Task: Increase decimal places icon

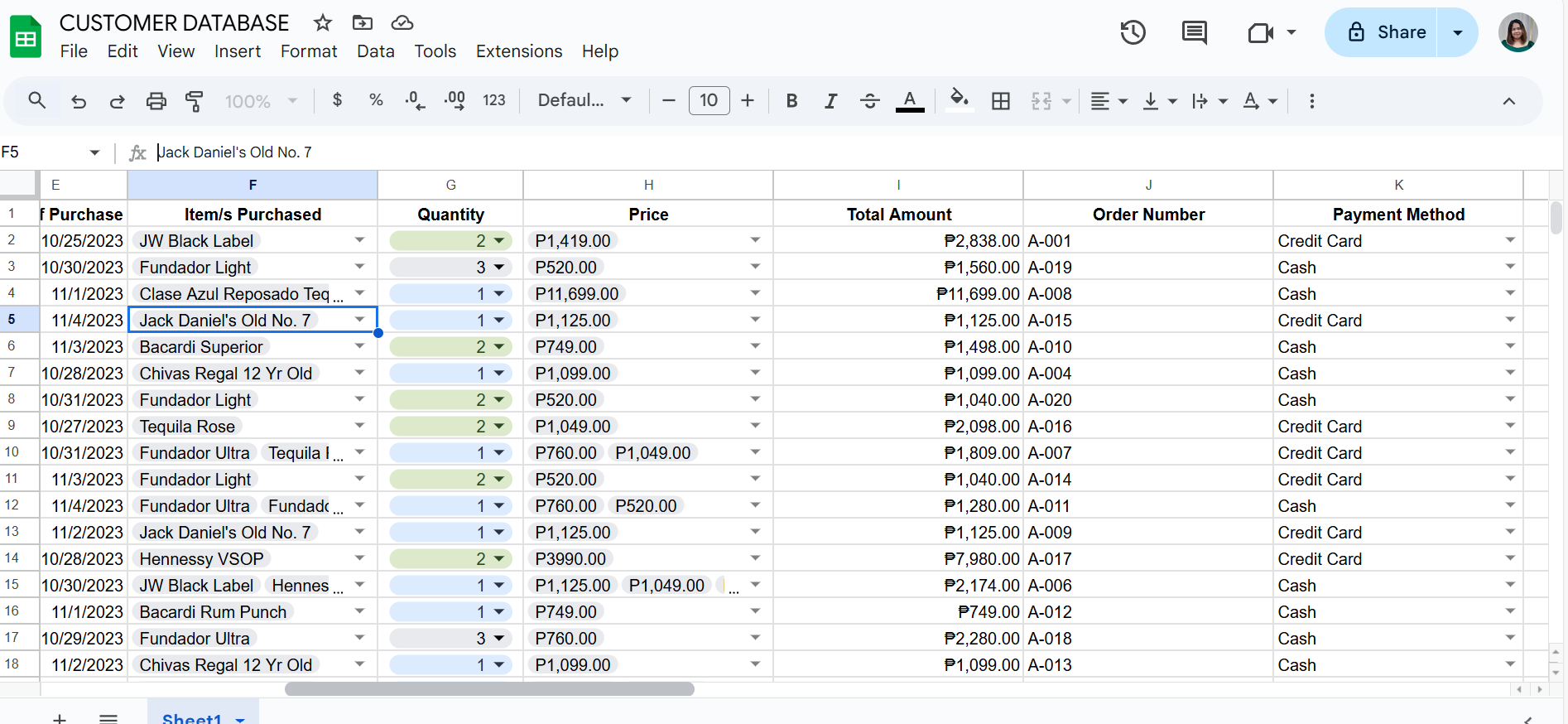Action: 455,101
